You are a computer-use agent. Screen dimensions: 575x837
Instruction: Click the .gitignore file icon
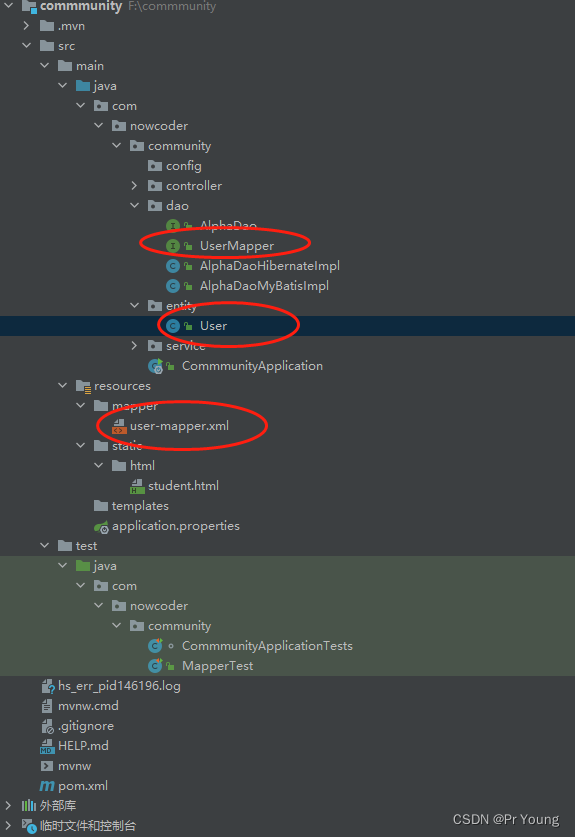47,726
